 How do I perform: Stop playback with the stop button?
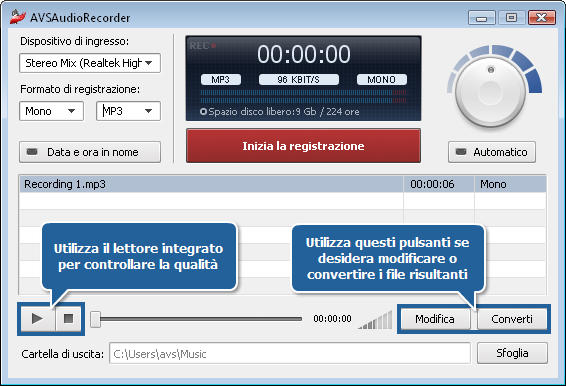pyautogui.click(x=69, y=318)
